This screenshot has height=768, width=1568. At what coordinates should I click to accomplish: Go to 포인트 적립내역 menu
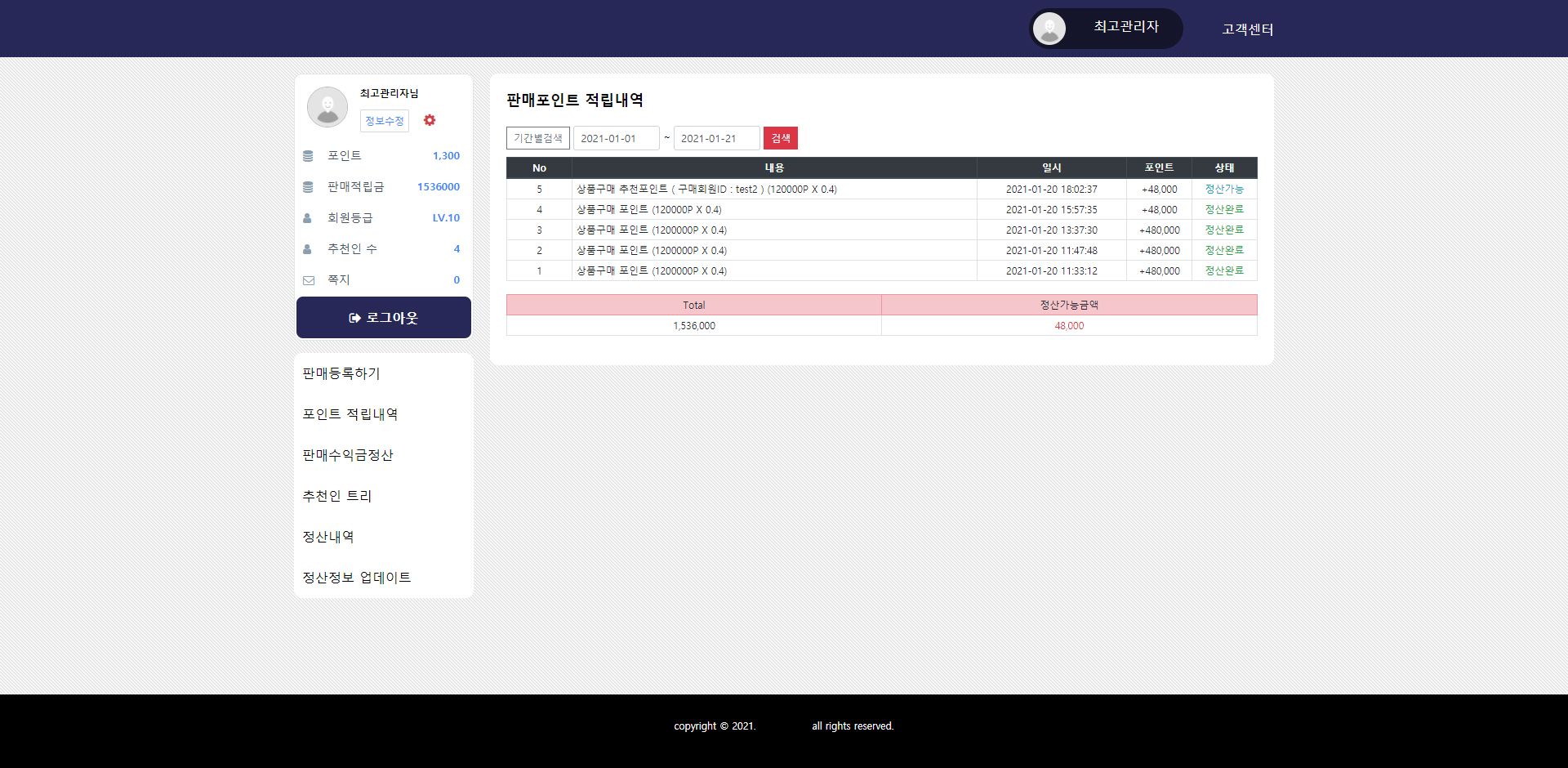350,414
